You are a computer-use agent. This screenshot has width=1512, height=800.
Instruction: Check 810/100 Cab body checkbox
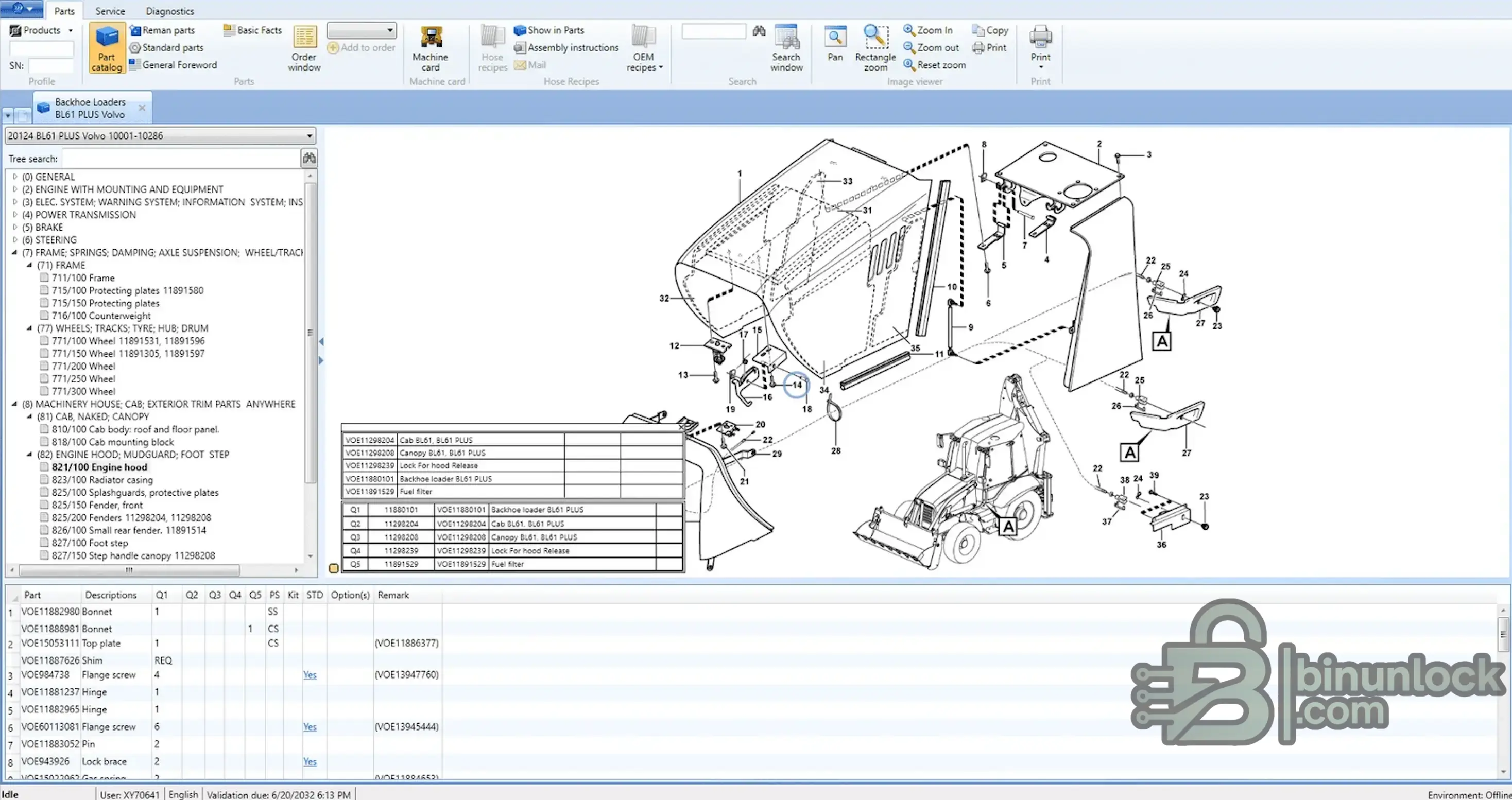(x=44, y=428)
